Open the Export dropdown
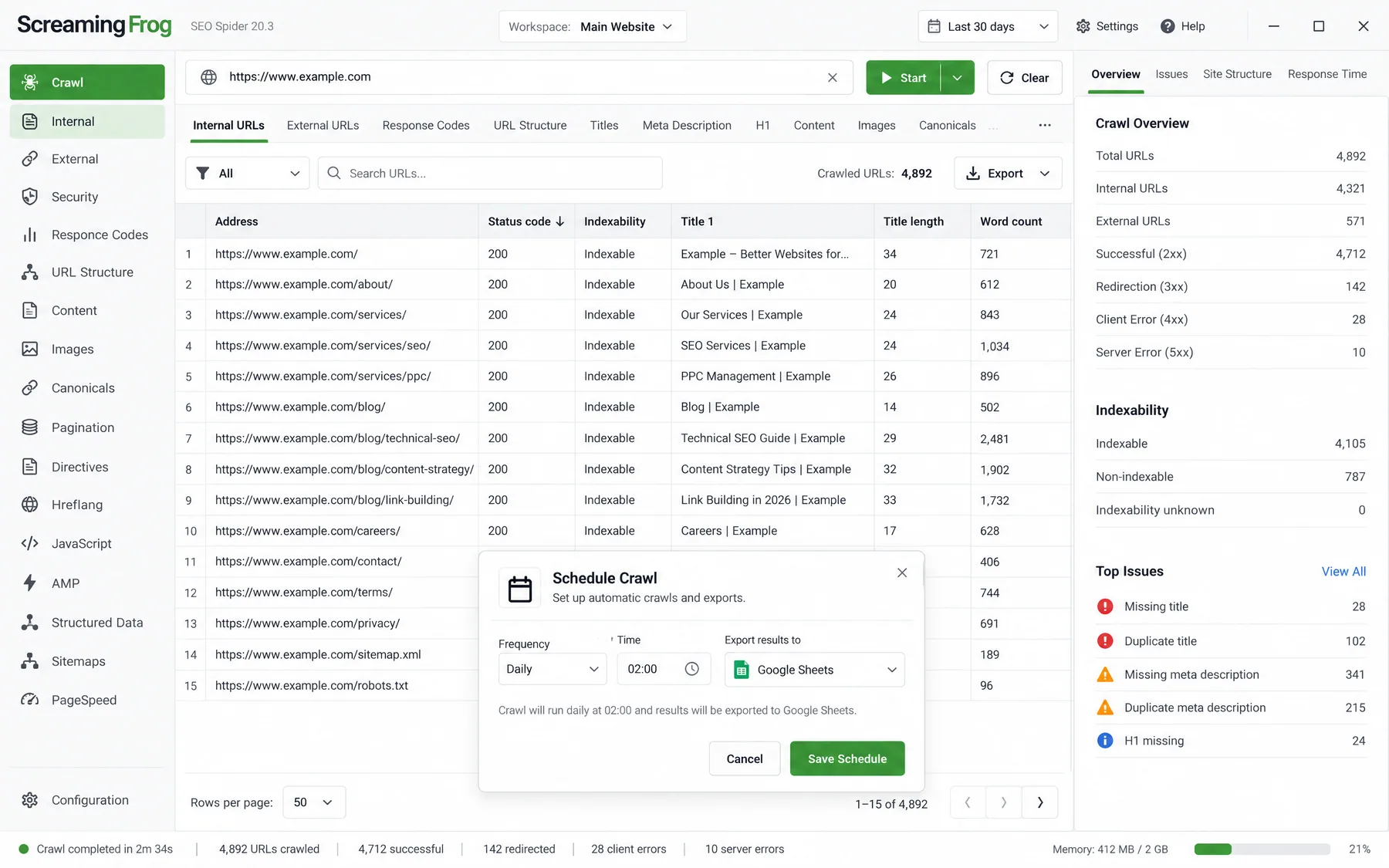This screenshot has width=1389, height=868. click(x=1008, y=174)
